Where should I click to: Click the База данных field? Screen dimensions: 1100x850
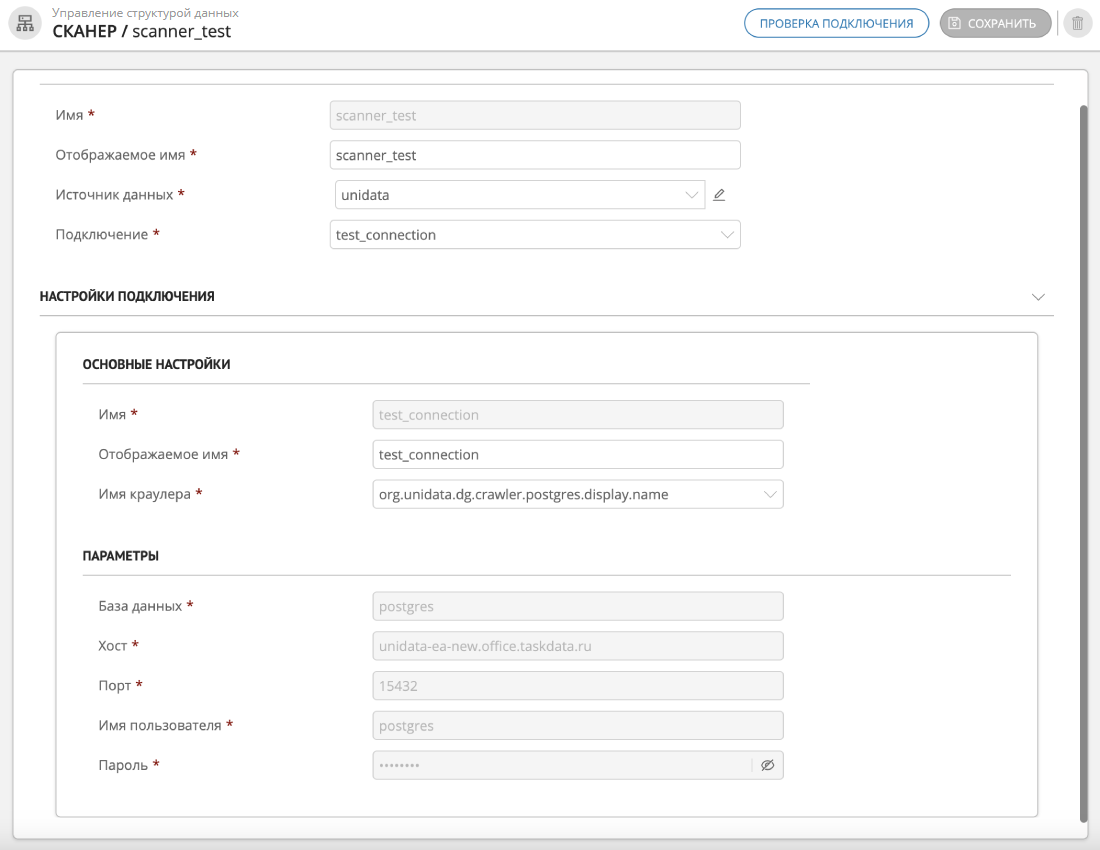(577, 606)
